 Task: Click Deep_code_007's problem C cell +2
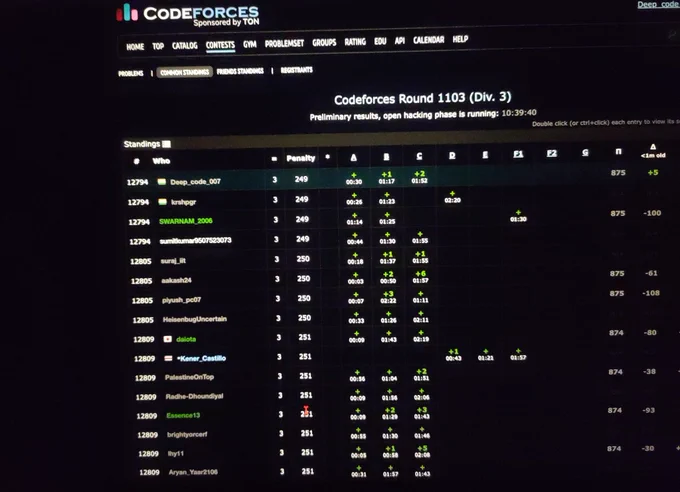(x=420, y=177)
